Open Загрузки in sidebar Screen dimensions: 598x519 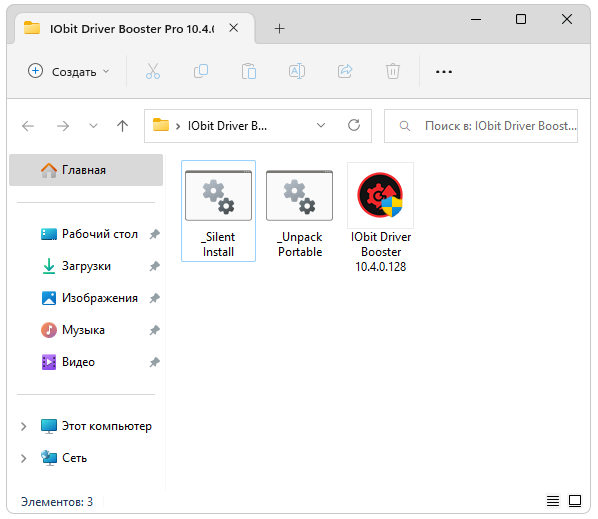tap(76, 266)
